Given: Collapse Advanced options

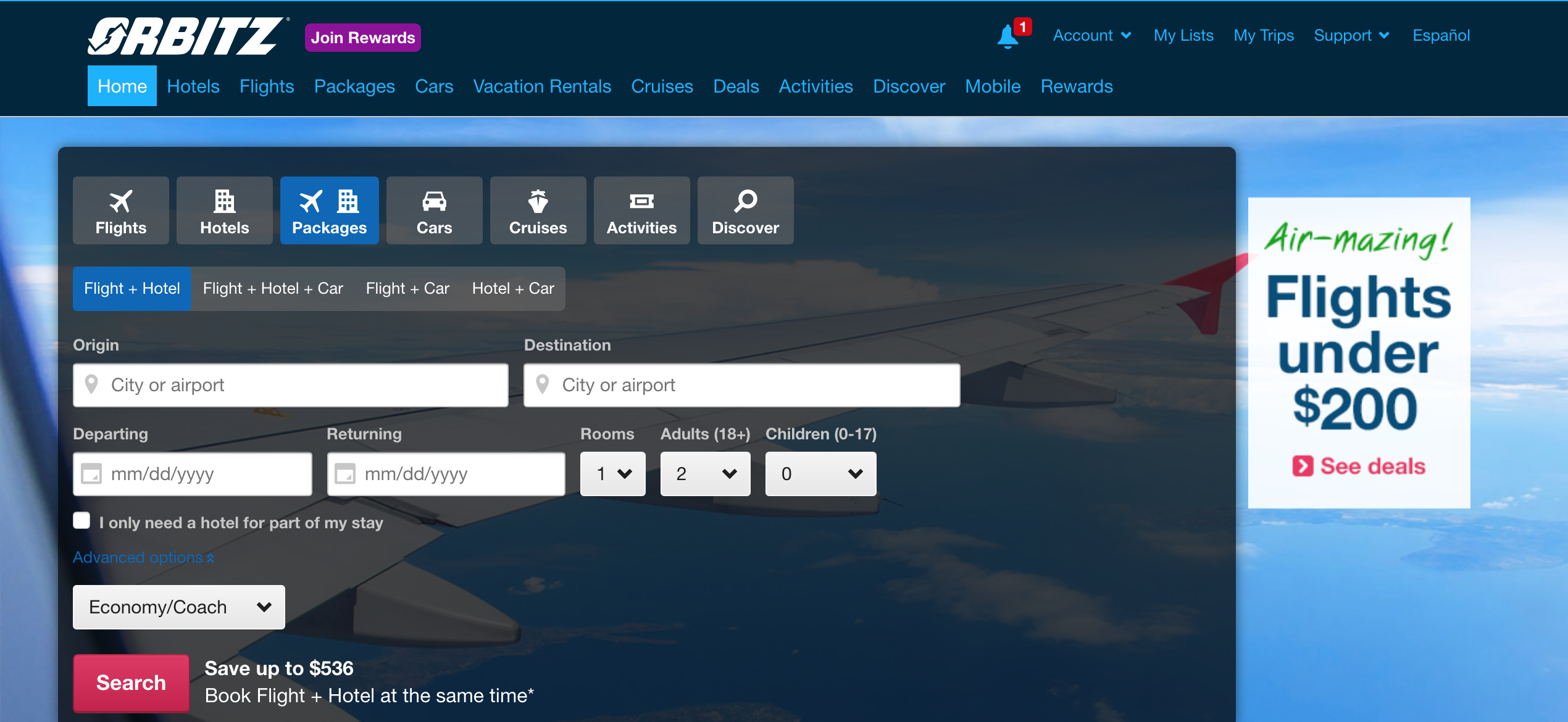Looking at the screenshot, I should pos(144,557).
